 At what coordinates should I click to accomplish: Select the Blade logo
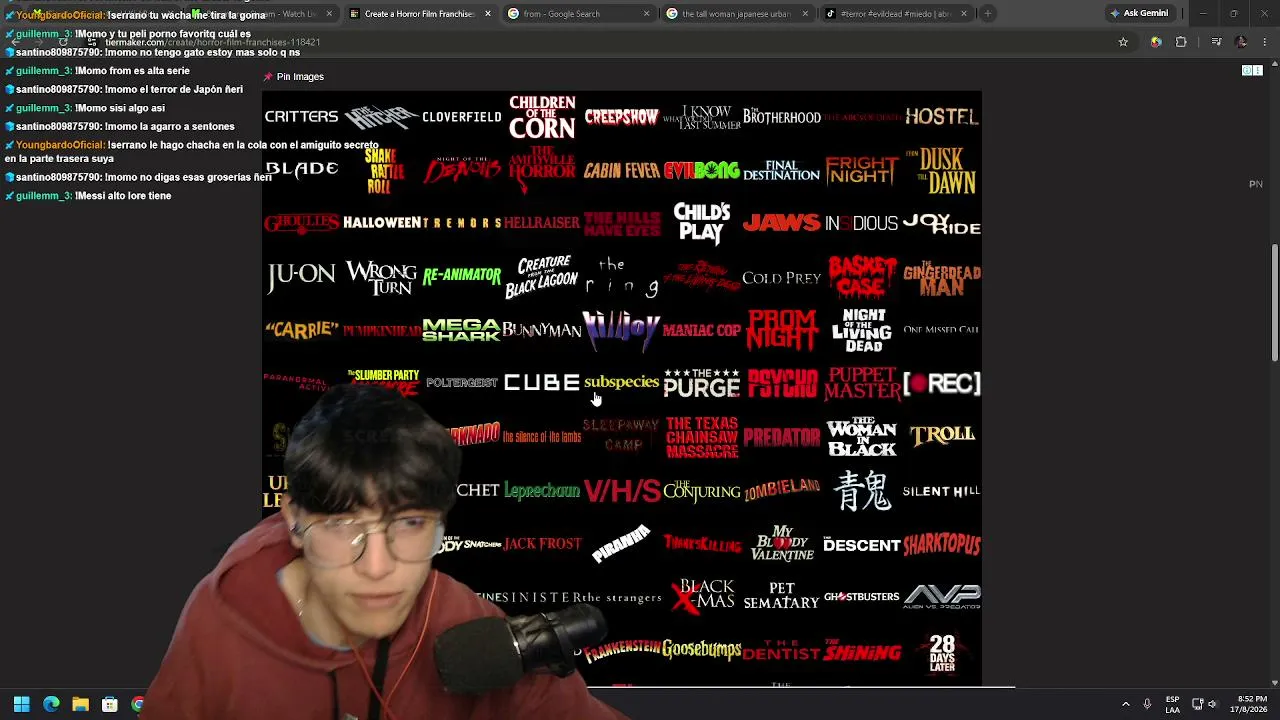(301, 170)
